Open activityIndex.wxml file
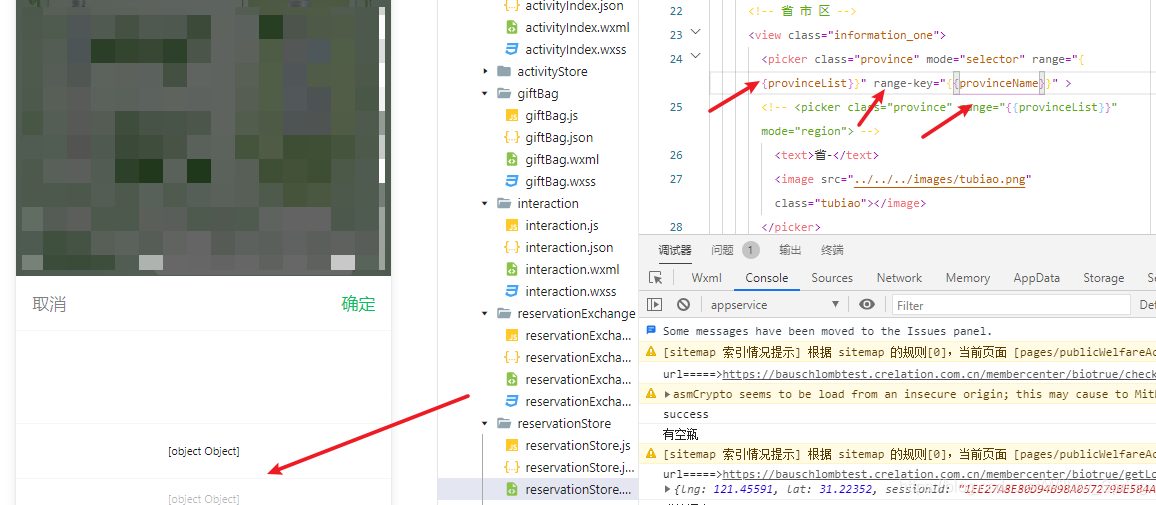This screenshot has width=1156, height=505. pyautogui.click(x=577, y=28)
